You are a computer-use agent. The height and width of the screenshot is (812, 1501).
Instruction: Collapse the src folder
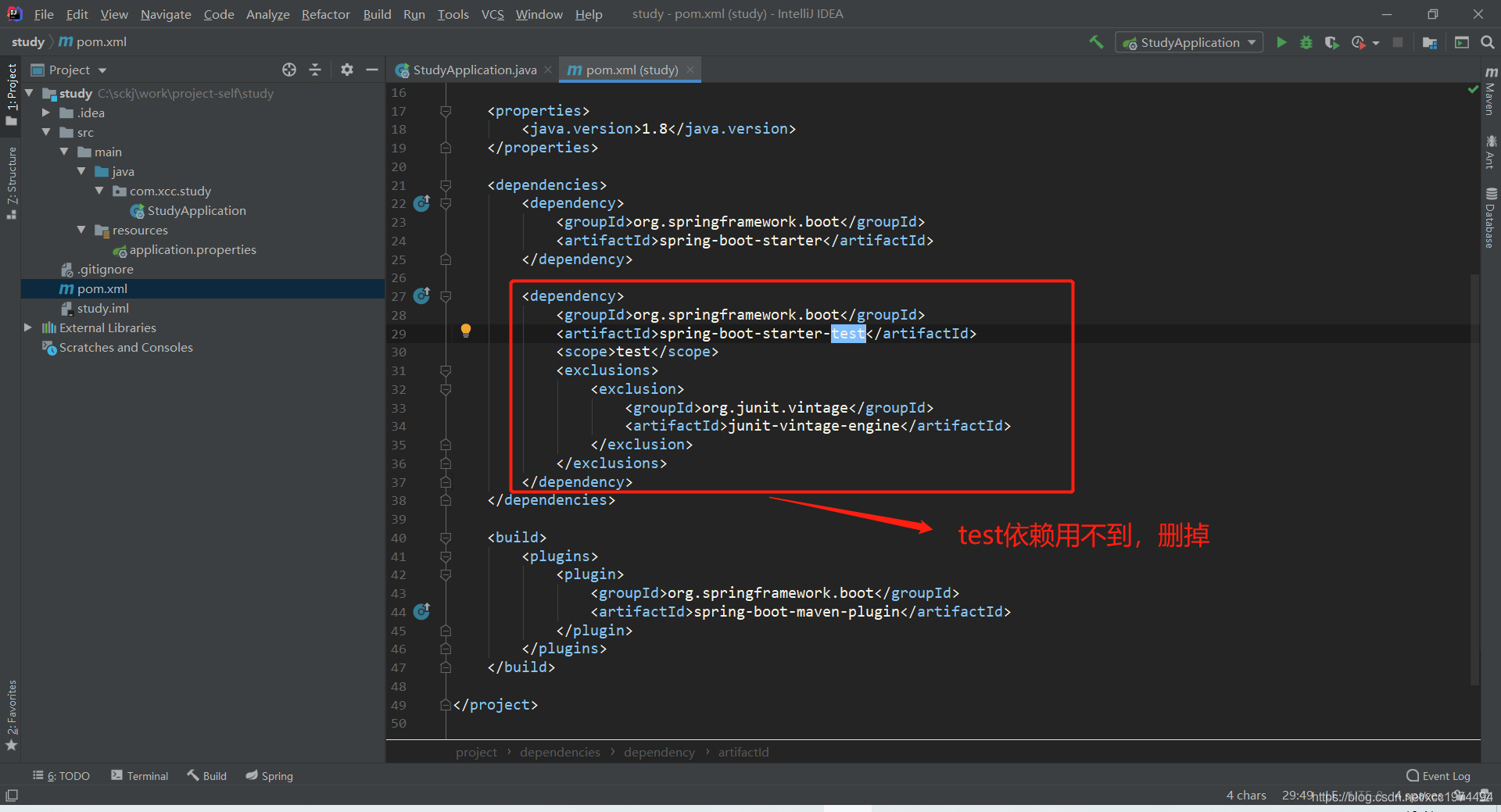(x=46, y=132)
